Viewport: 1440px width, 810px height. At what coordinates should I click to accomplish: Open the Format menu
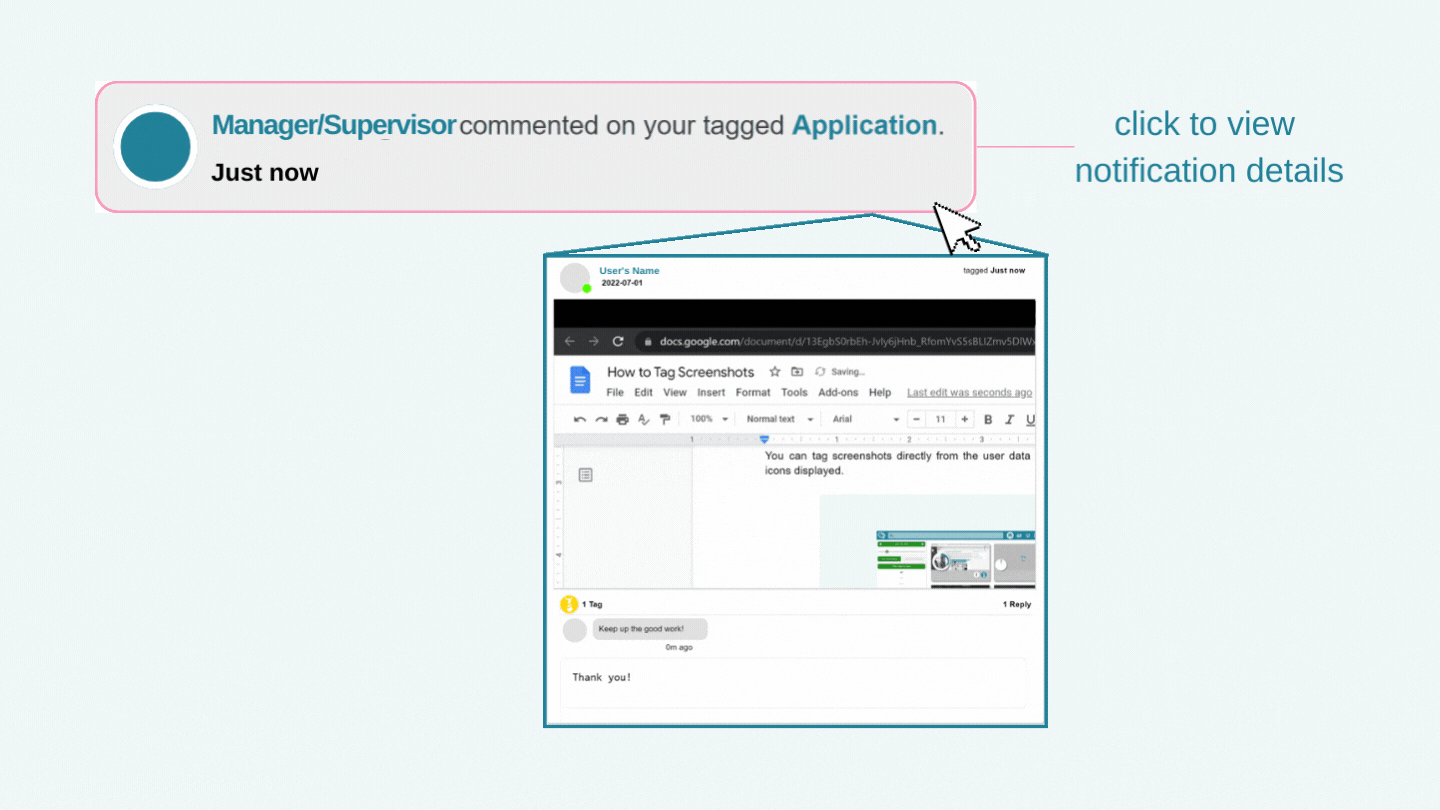[753, 393]
